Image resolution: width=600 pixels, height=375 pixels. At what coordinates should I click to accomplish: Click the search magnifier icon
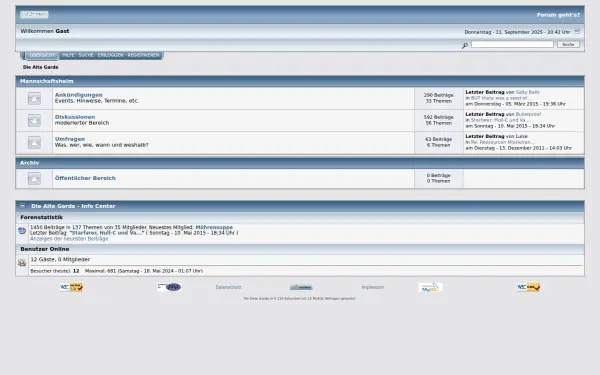coord(465,46)
